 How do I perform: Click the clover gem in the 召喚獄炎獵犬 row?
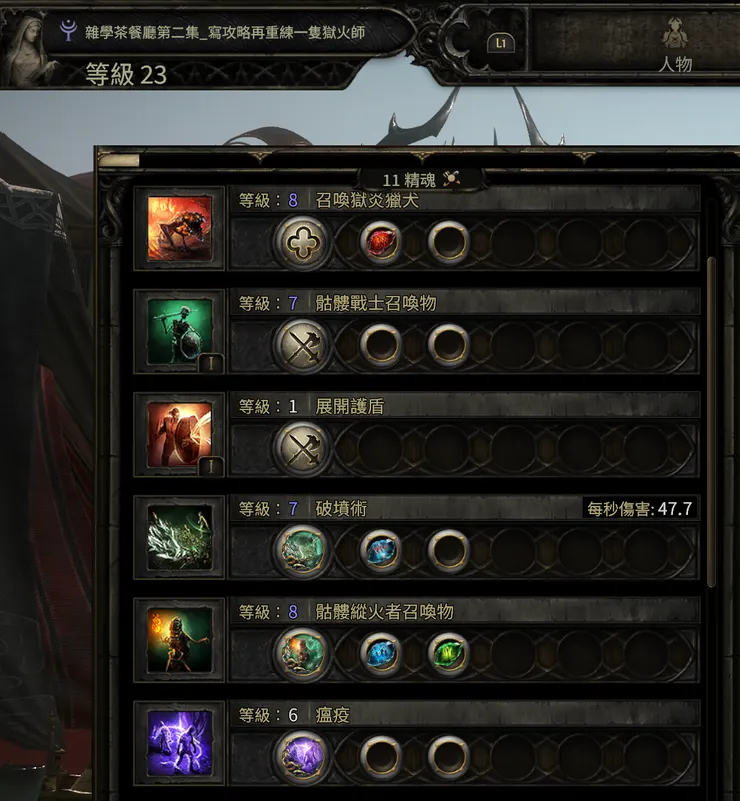click(x=302, y=242)
